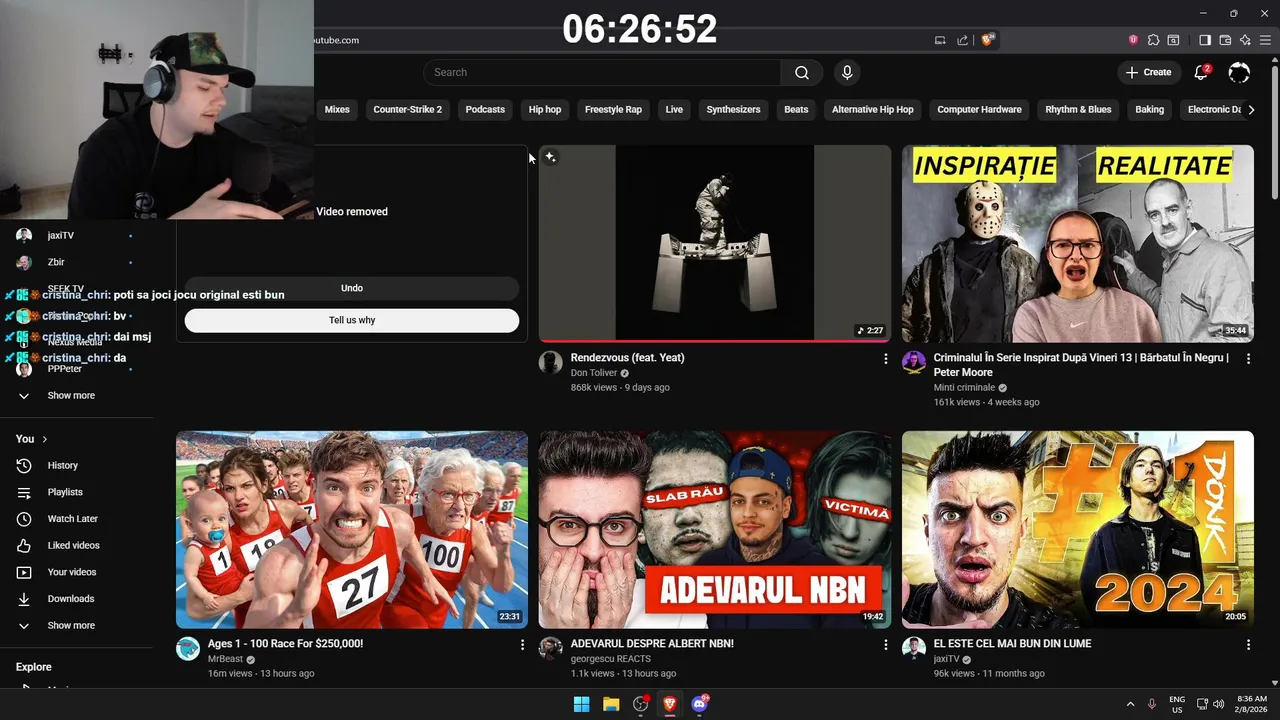Screen dimensions: 1280x720
Task: Select the Beats category chip
Action: (x=796, y=109)
